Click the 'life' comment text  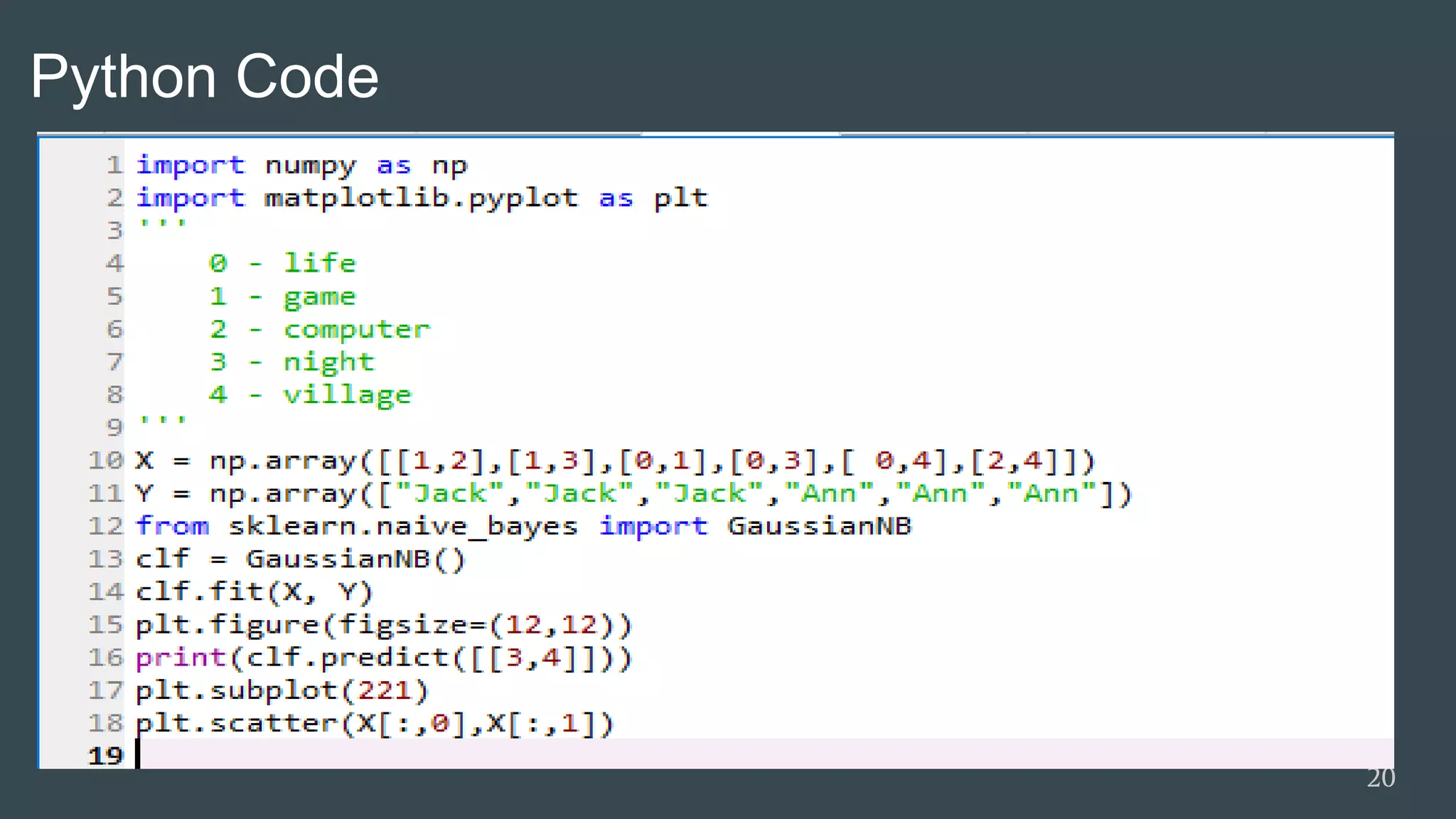tap(319, 264)
